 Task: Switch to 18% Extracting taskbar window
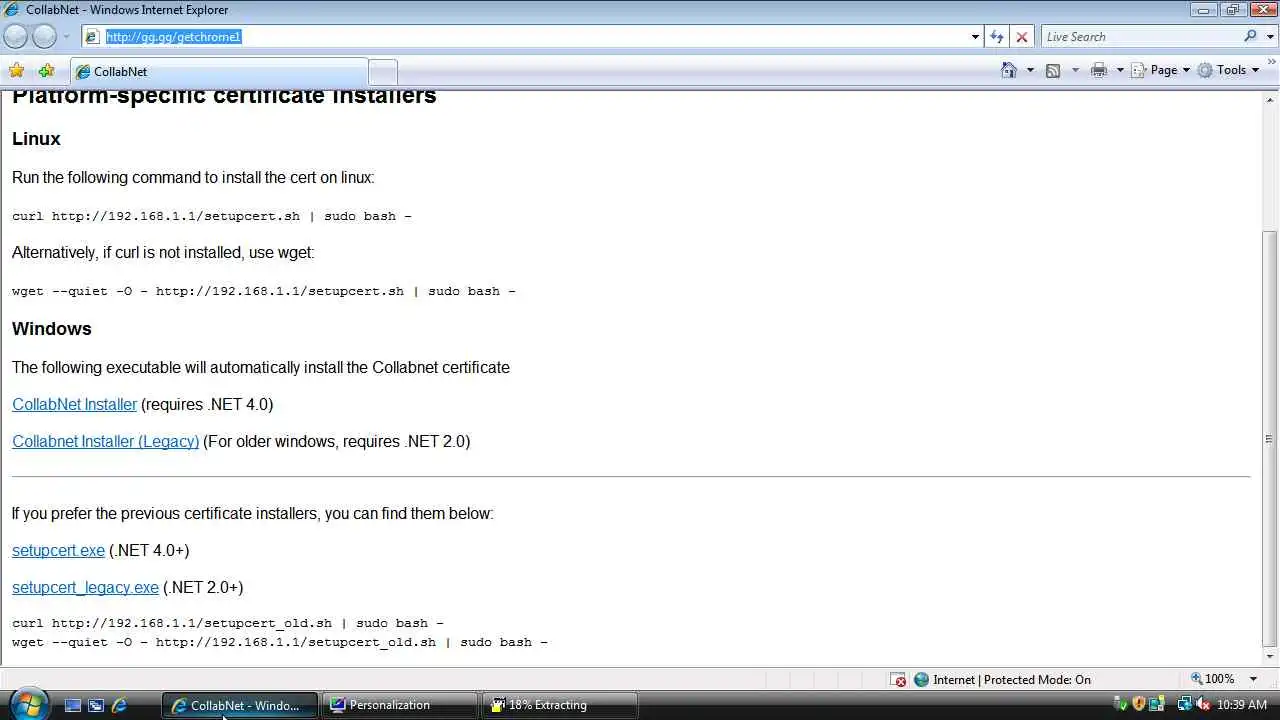[560, 705]
